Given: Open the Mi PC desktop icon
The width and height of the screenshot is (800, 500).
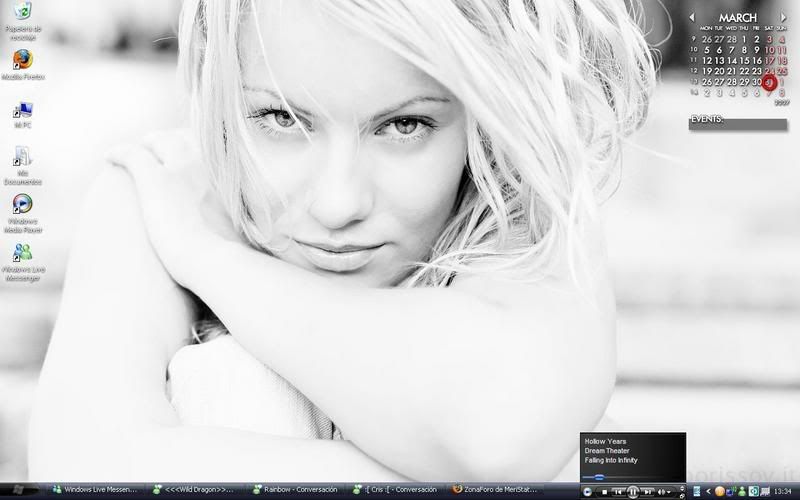Looking at the screenshot, I should tap(22, 109).
